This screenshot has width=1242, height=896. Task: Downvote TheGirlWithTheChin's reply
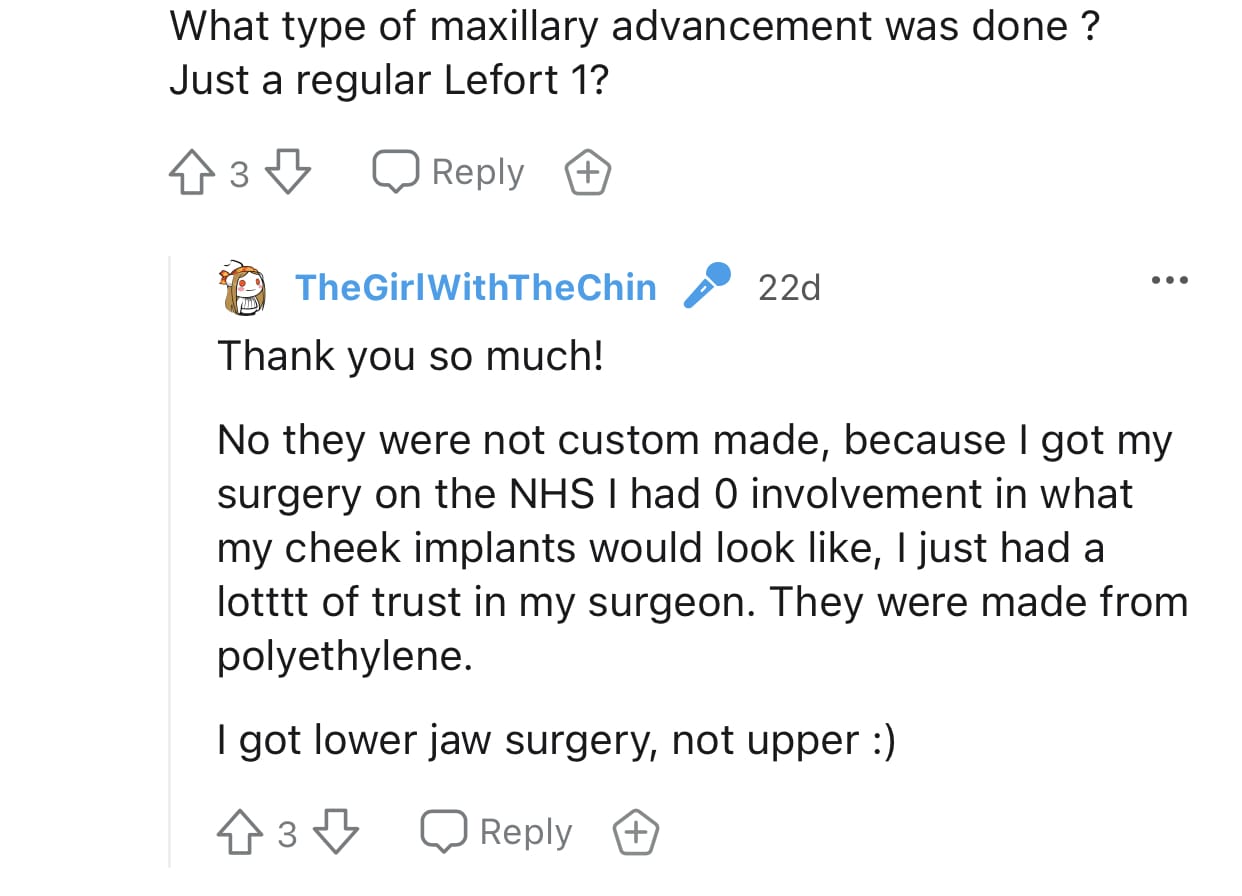[x=337, y=832]
